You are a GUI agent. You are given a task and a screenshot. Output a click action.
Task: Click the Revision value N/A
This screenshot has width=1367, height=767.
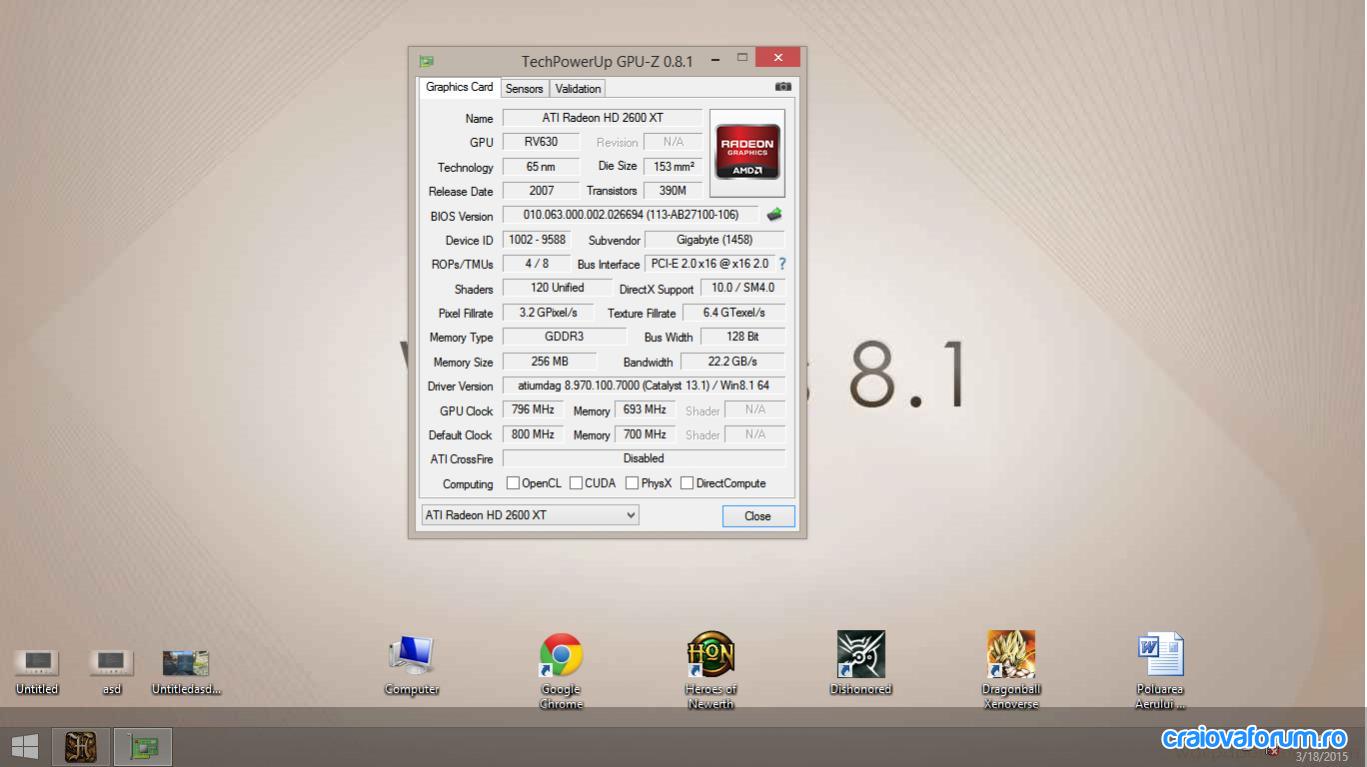tap(673, 142)
